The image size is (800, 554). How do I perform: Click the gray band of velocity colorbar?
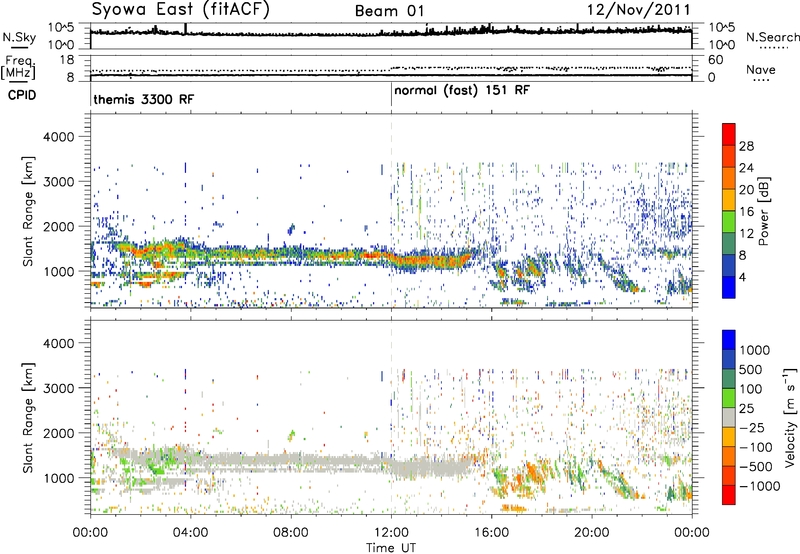tap(729, 417)
